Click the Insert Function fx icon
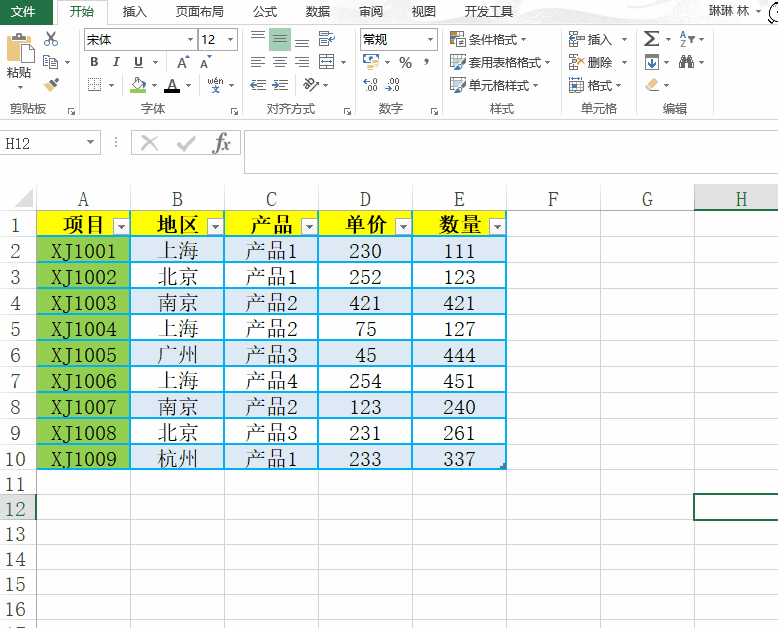This screenshot has width=778, height=628. [x=221, y=143]
